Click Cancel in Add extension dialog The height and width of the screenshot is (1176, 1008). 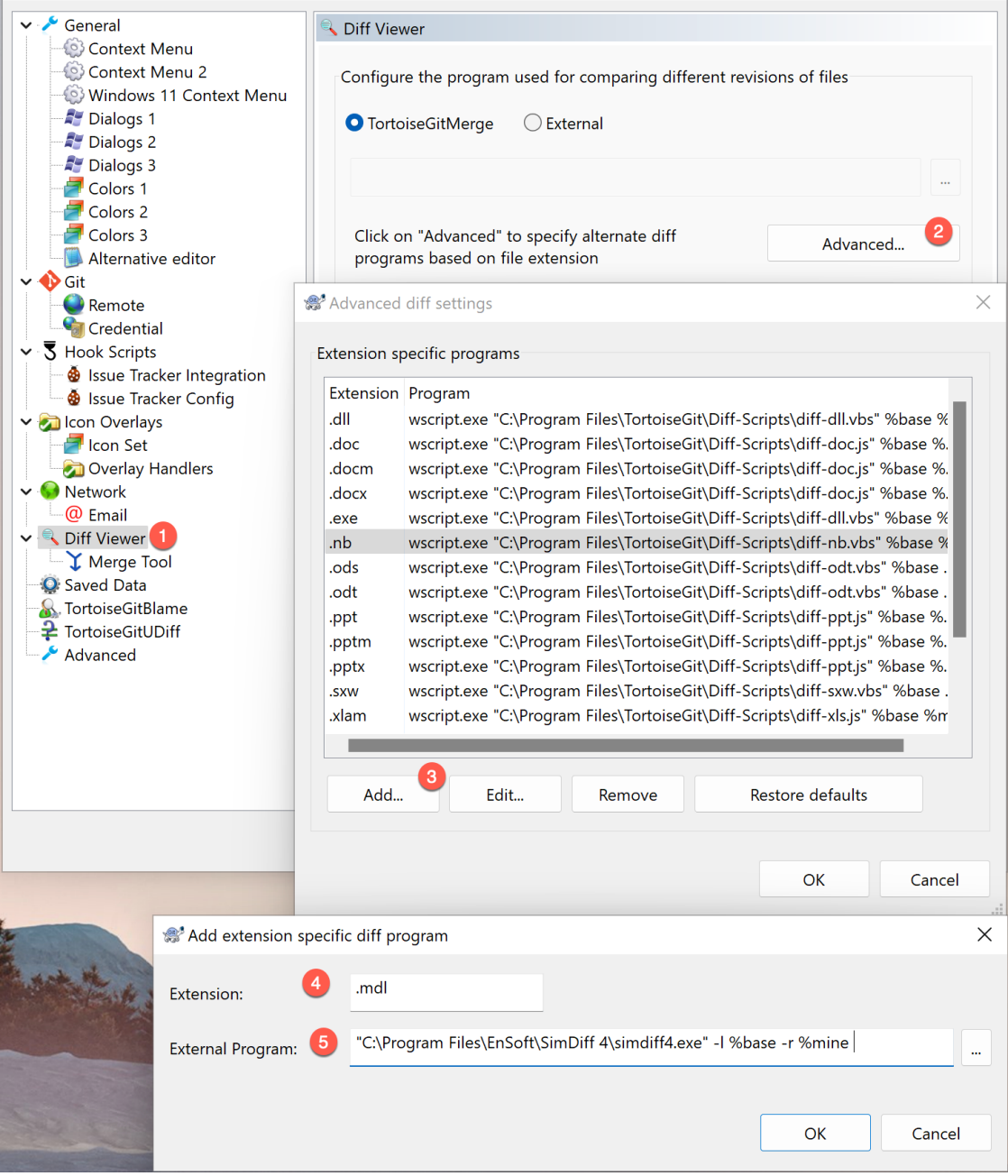[x=936, y=1133]
